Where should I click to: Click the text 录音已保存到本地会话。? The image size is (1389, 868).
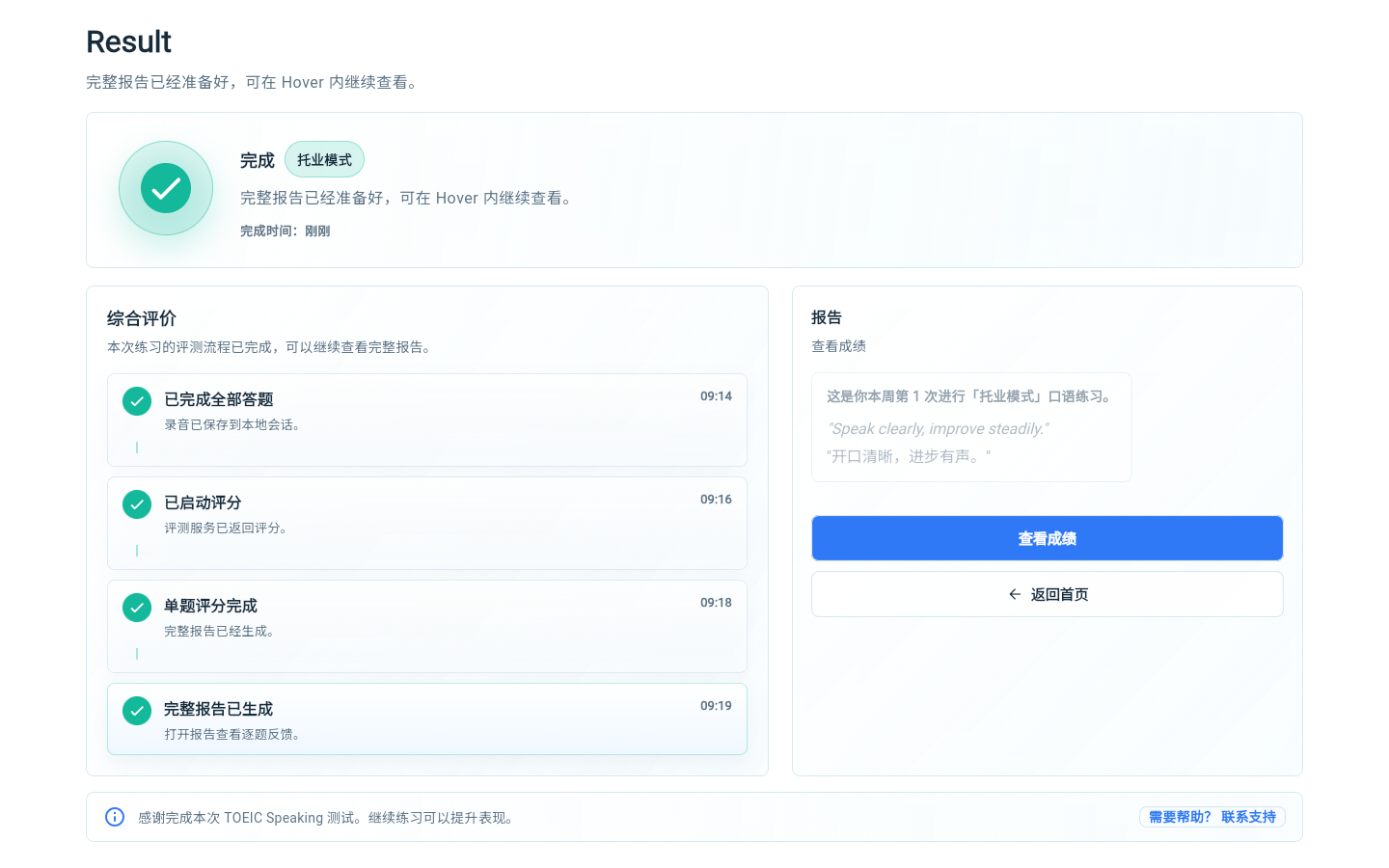click(234, 424)
